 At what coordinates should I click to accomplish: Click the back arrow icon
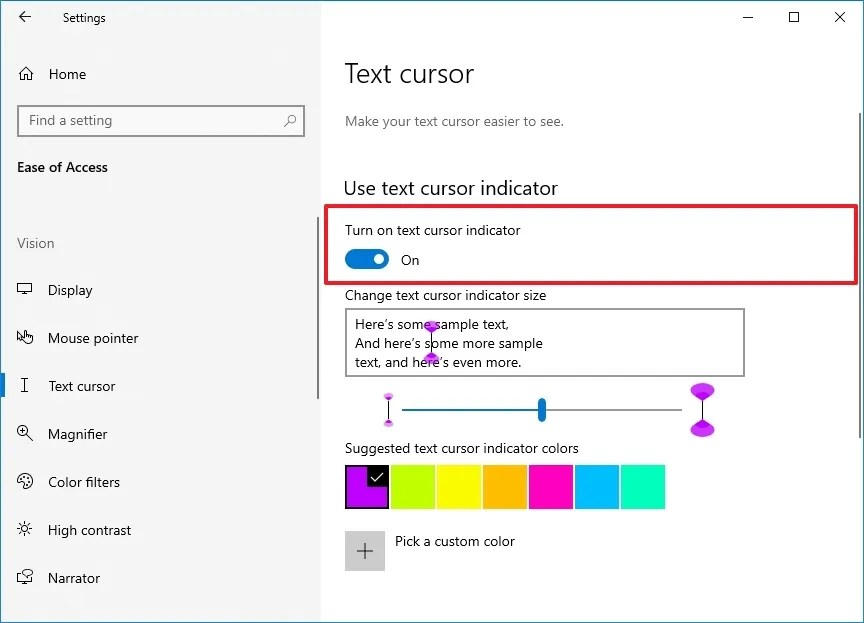point(24,17)
